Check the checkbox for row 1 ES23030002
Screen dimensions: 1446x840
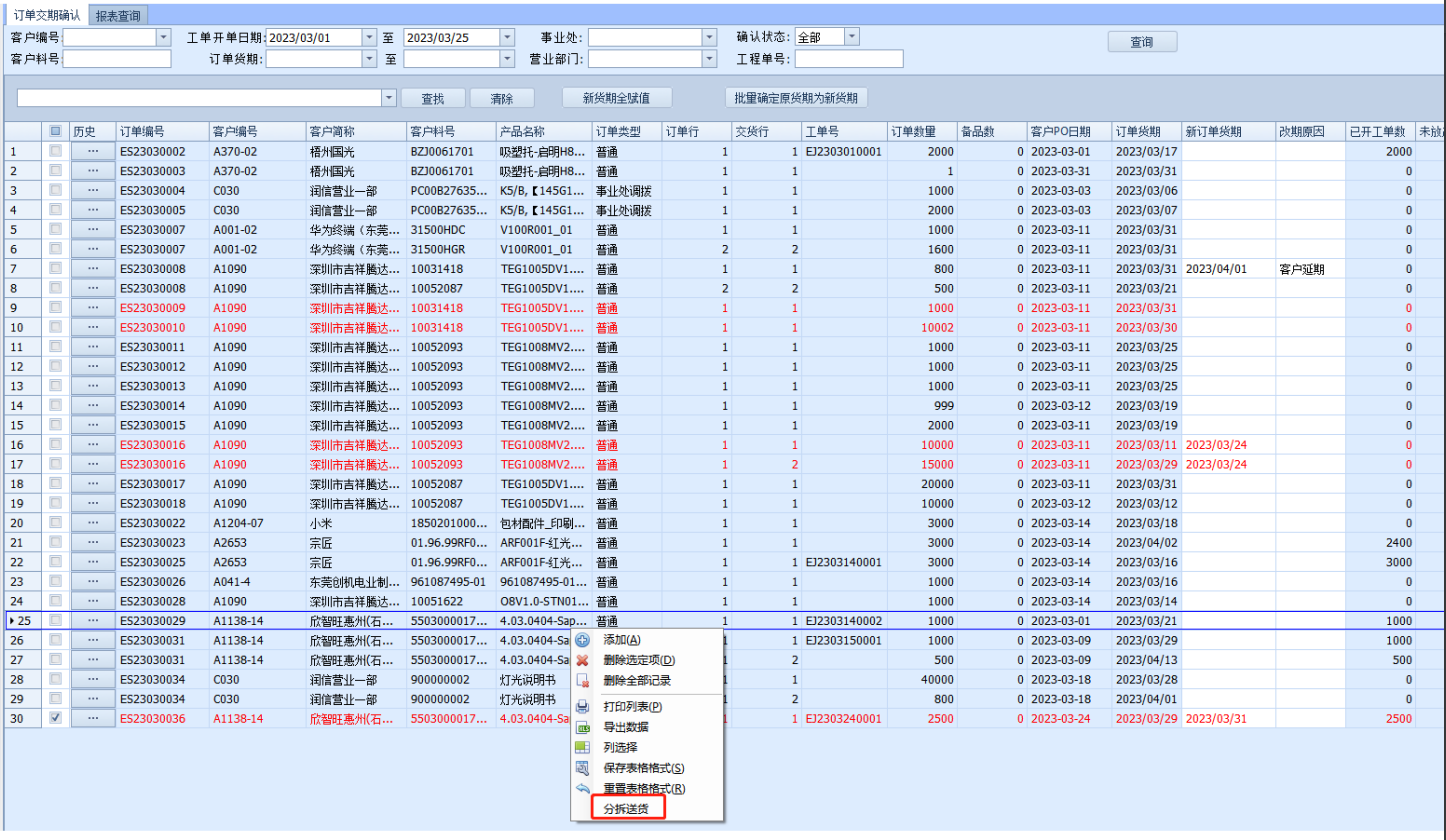coord(56,151)
